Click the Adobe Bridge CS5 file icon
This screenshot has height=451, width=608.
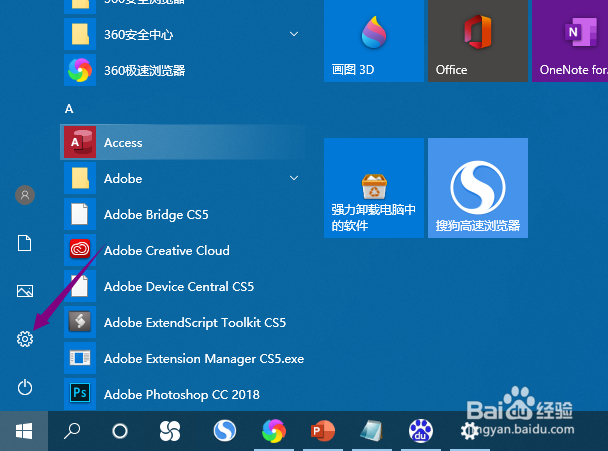coord(80,214)
